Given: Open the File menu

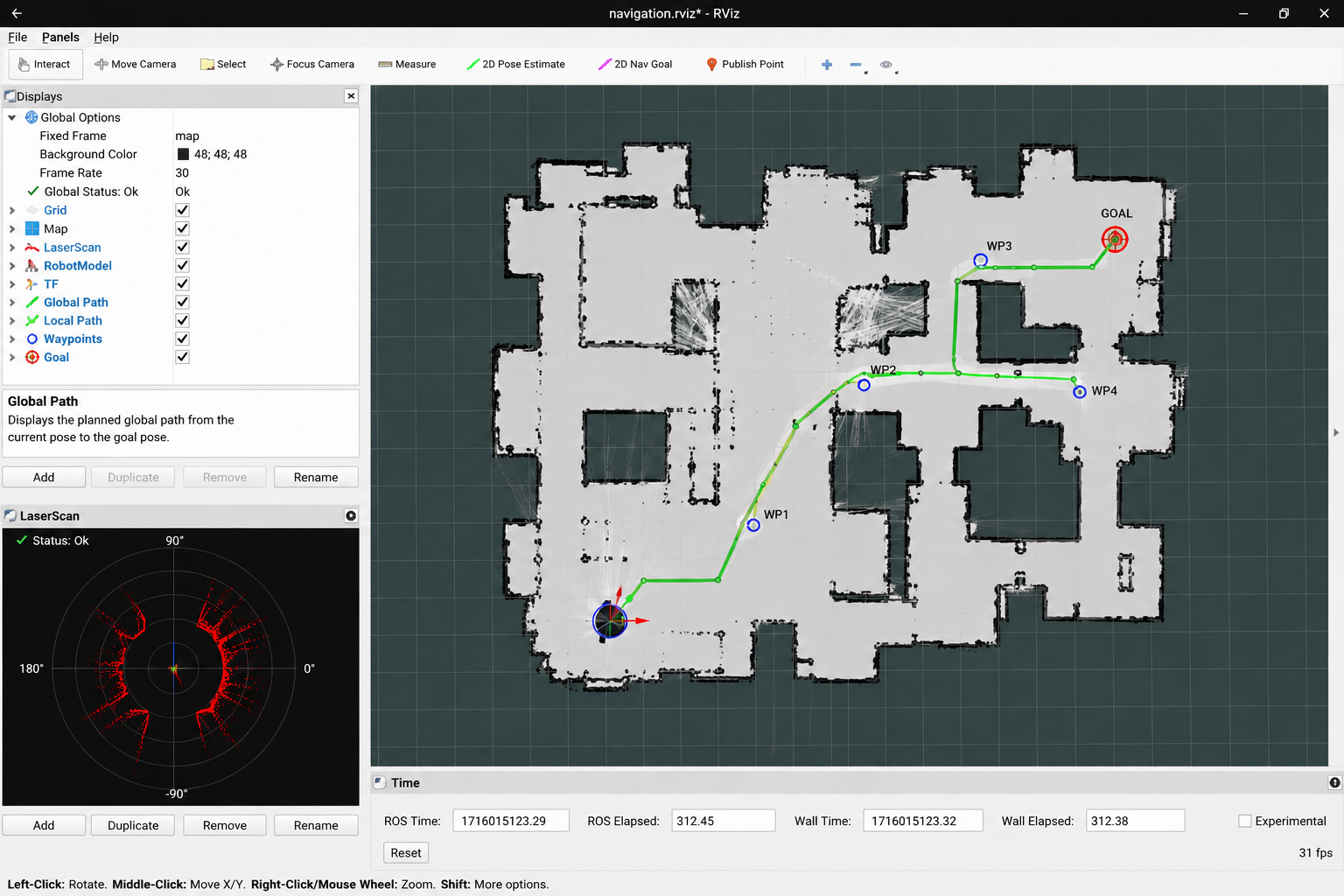Looking at the screenshot, I should click(17, 38).
